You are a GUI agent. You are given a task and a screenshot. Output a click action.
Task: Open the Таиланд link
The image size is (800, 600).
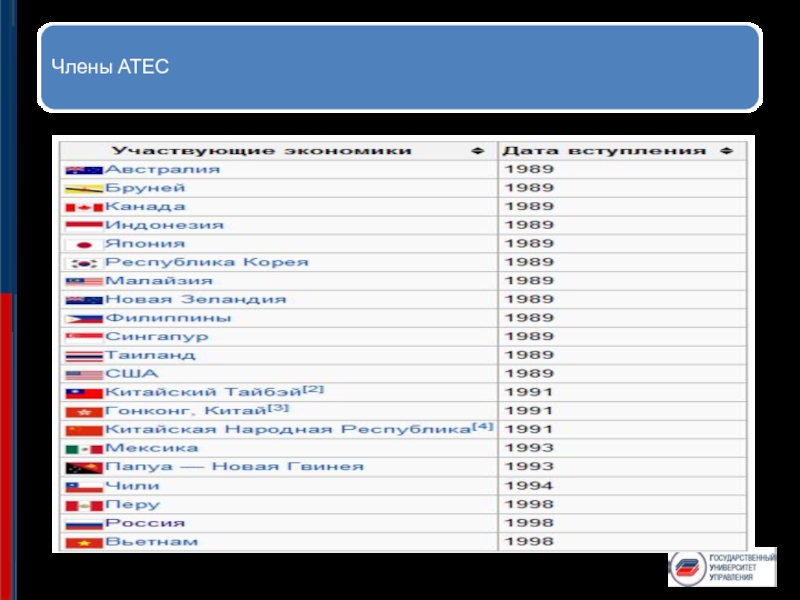click(150, 355)
